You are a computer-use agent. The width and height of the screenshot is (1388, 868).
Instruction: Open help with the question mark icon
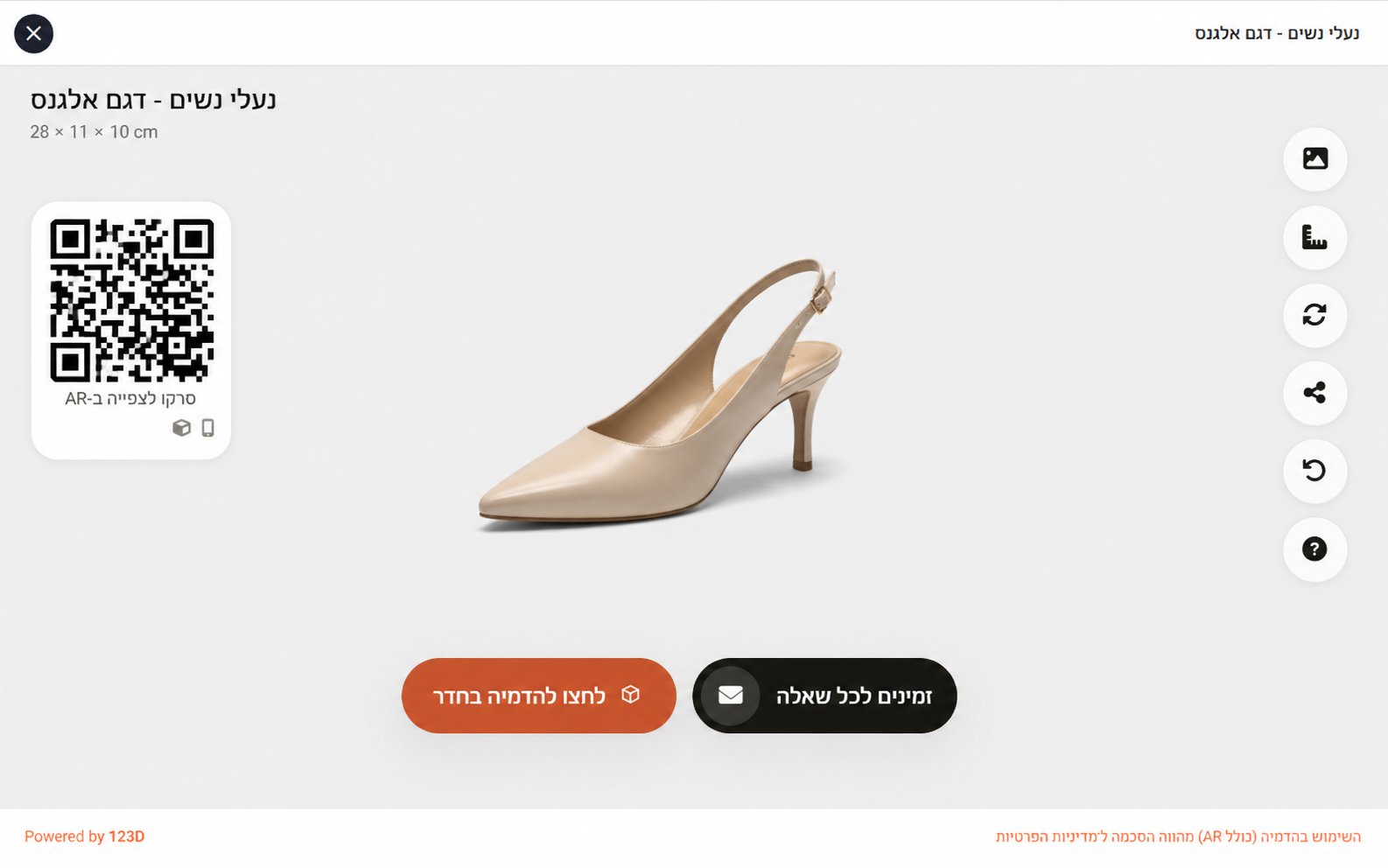(1314, 549)
